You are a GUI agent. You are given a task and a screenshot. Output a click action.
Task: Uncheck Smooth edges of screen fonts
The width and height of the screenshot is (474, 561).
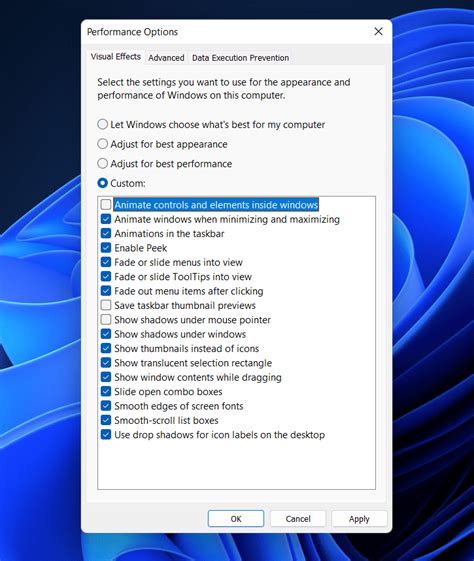tap(106, 406)
